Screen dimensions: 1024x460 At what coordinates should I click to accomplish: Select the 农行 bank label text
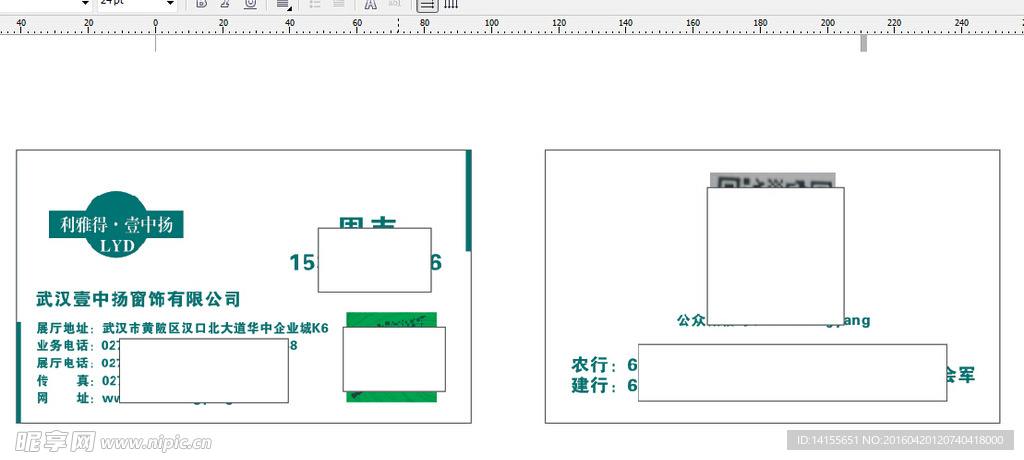click(x=594, y=365)
